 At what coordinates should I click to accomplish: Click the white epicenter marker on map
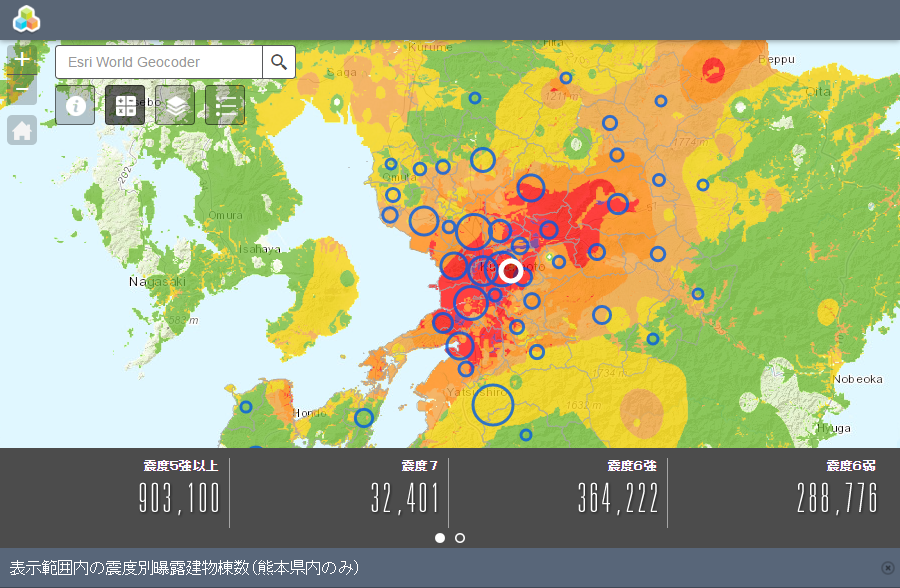pos(511,270)
